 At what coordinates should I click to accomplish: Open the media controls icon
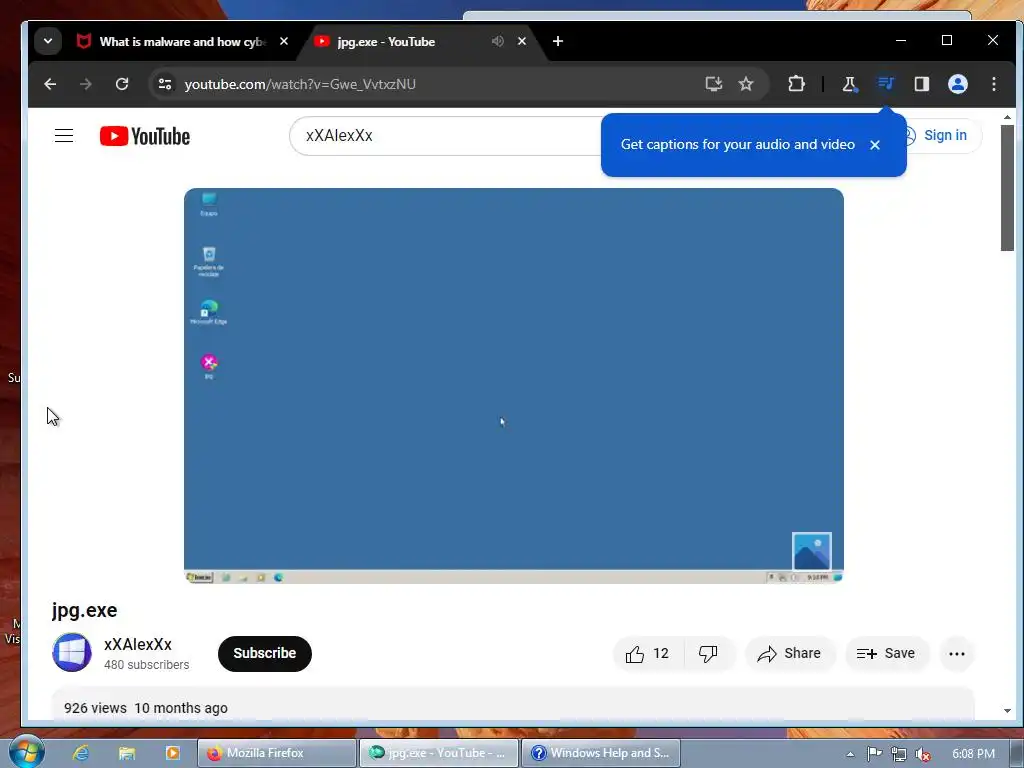(886, 84)
